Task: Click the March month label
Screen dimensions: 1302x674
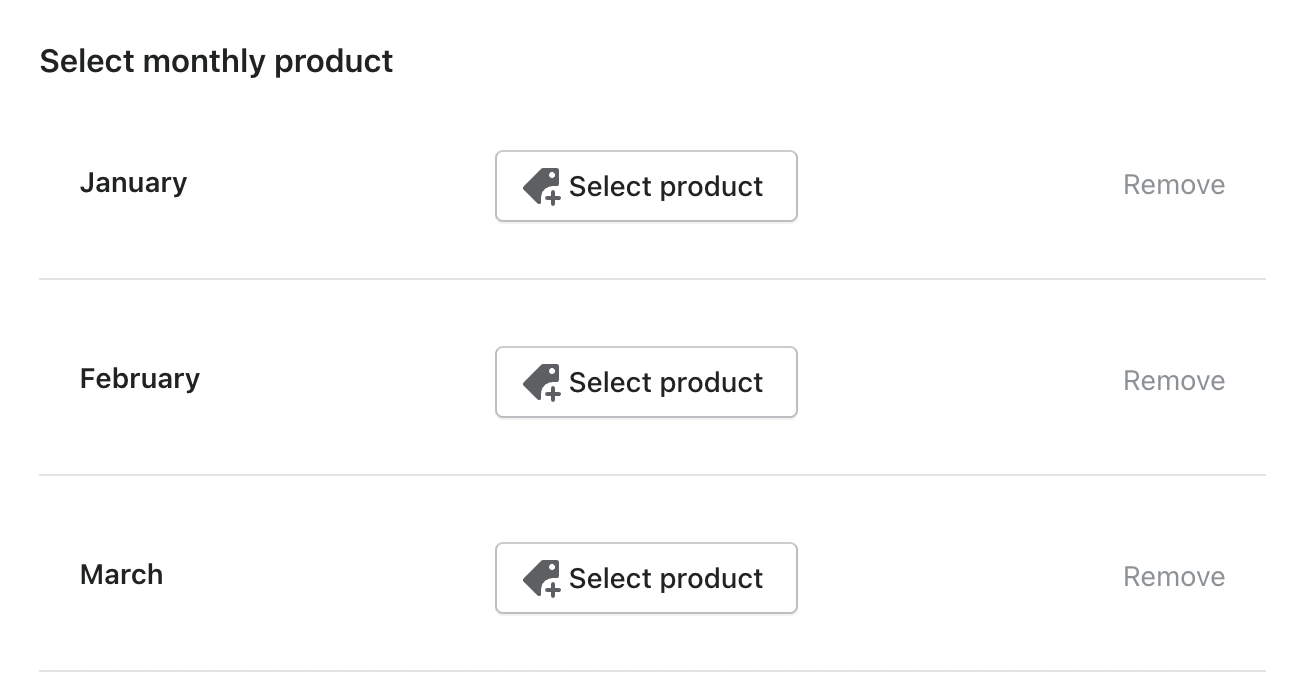Action: pos(121,575)
